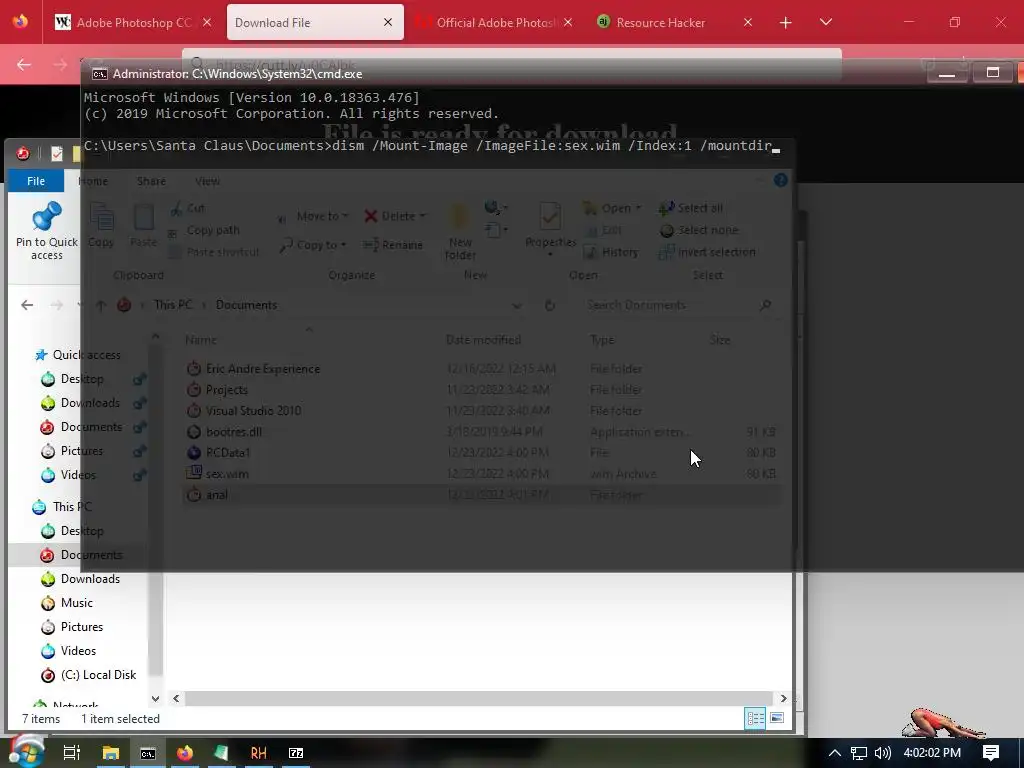Click Select none in ribbon
The image size is (1024, 768).
(x=699, y=230)
